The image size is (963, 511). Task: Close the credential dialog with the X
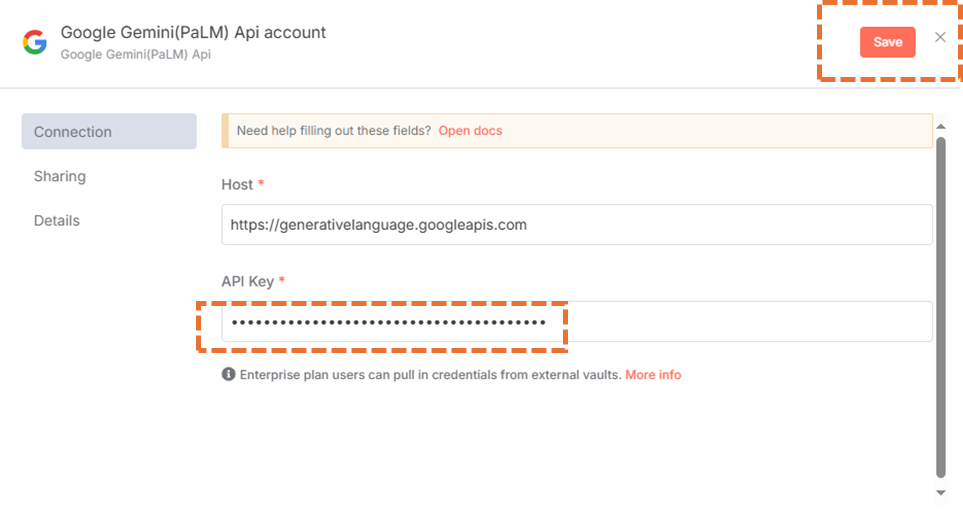(940, 37)
